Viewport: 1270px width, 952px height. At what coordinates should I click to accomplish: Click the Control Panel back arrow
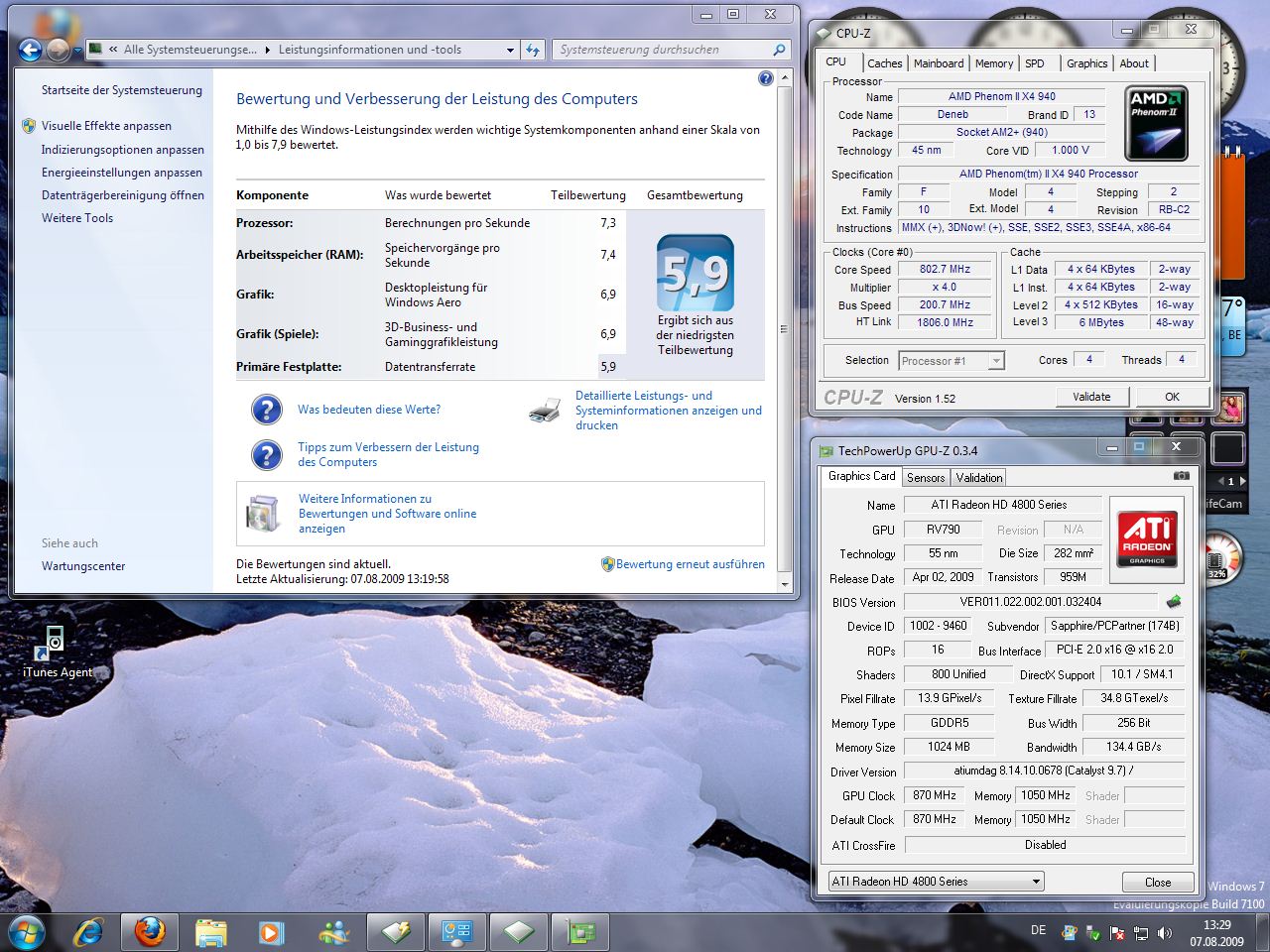click(x=30, y=50)
